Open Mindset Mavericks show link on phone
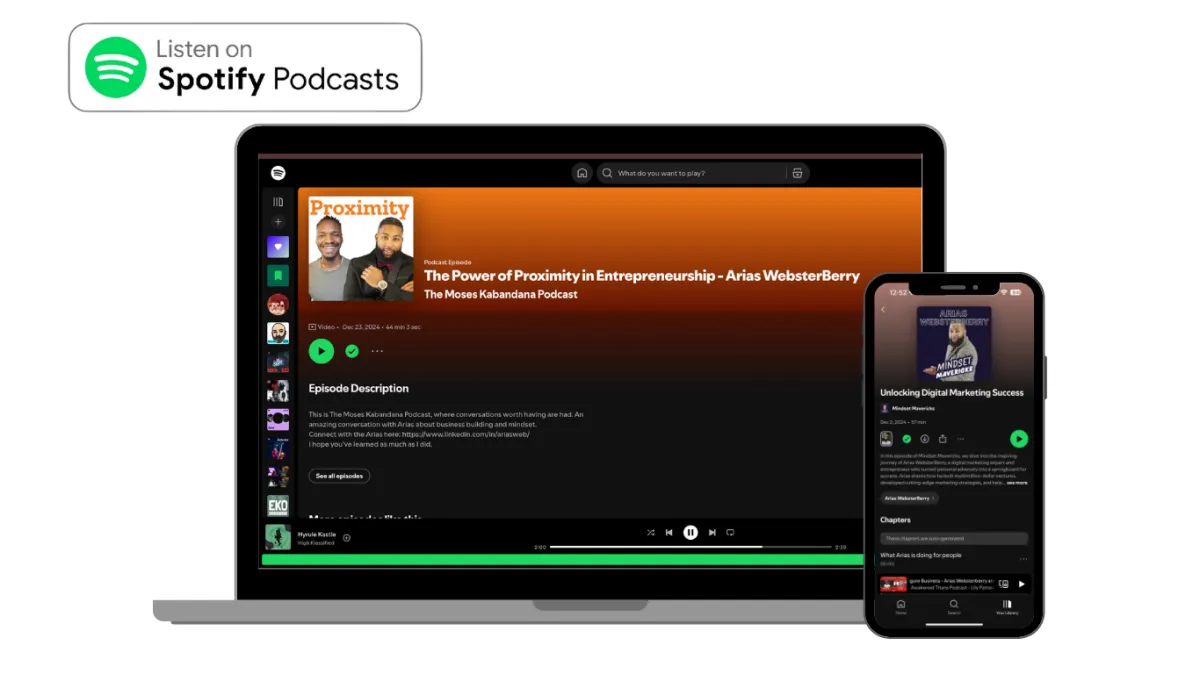Viewport: 1200px width, 674px height. [908, 408]
